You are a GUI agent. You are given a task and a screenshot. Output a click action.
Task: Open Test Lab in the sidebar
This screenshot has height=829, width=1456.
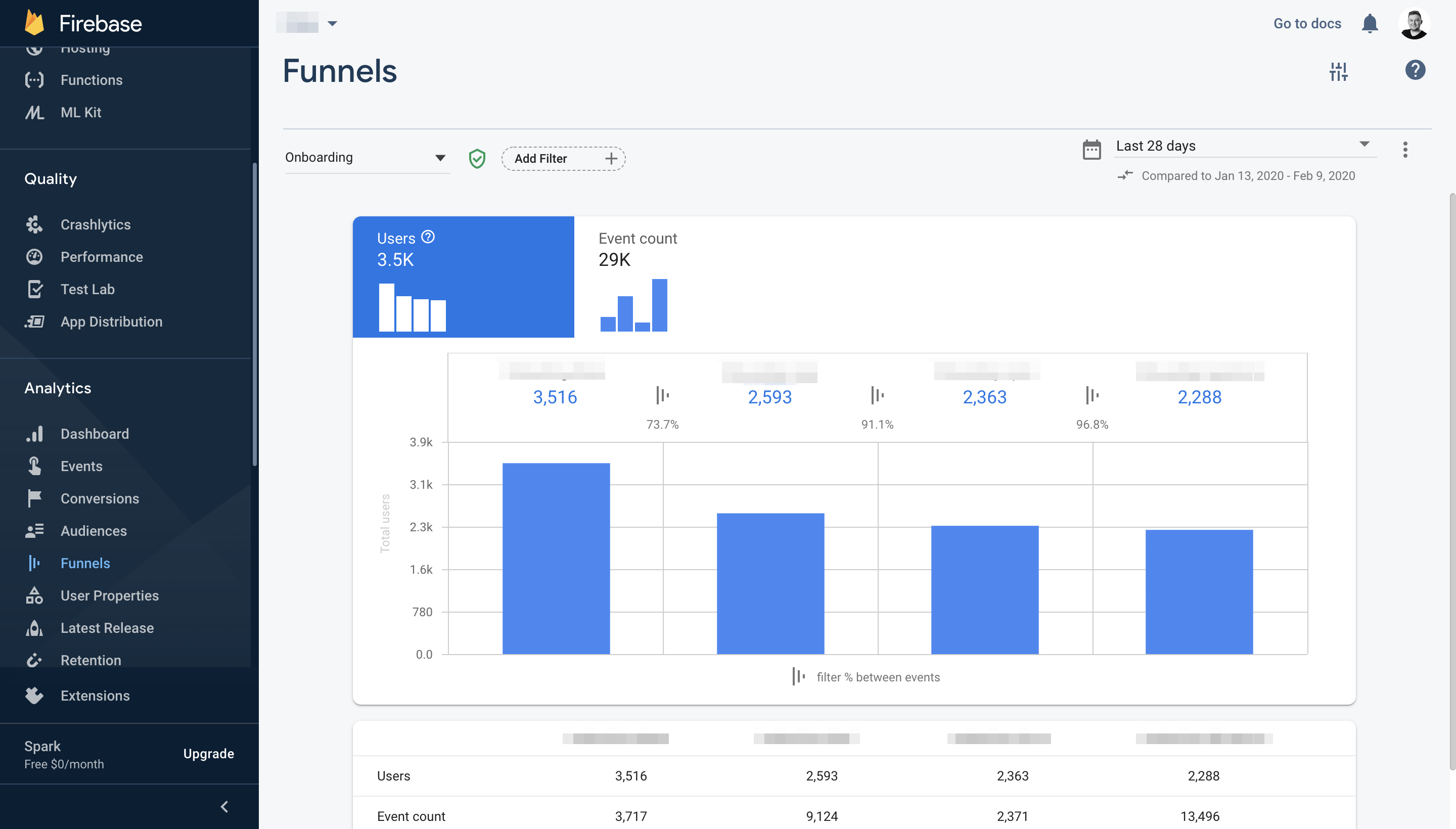(86, 289)
